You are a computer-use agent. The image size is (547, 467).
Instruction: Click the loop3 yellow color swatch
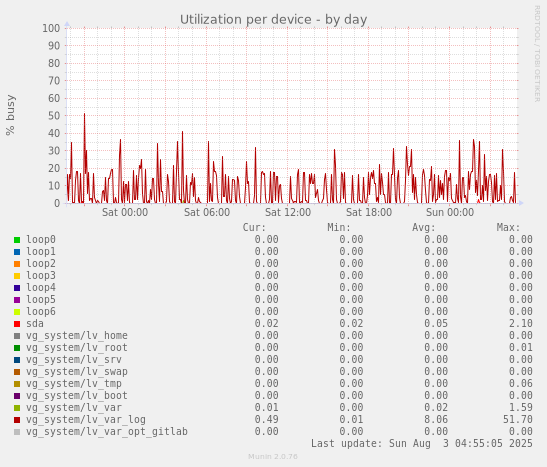[17, 276]
